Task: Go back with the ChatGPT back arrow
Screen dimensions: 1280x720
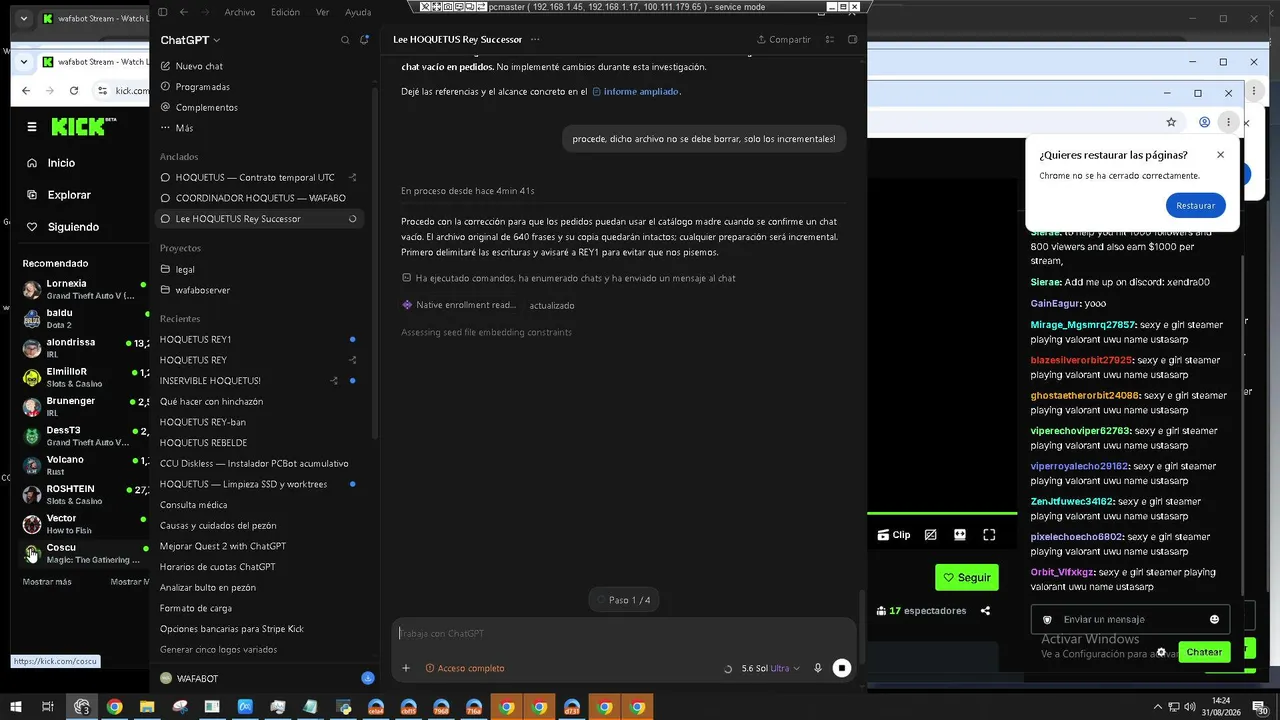Action: [x=183, y=12]
